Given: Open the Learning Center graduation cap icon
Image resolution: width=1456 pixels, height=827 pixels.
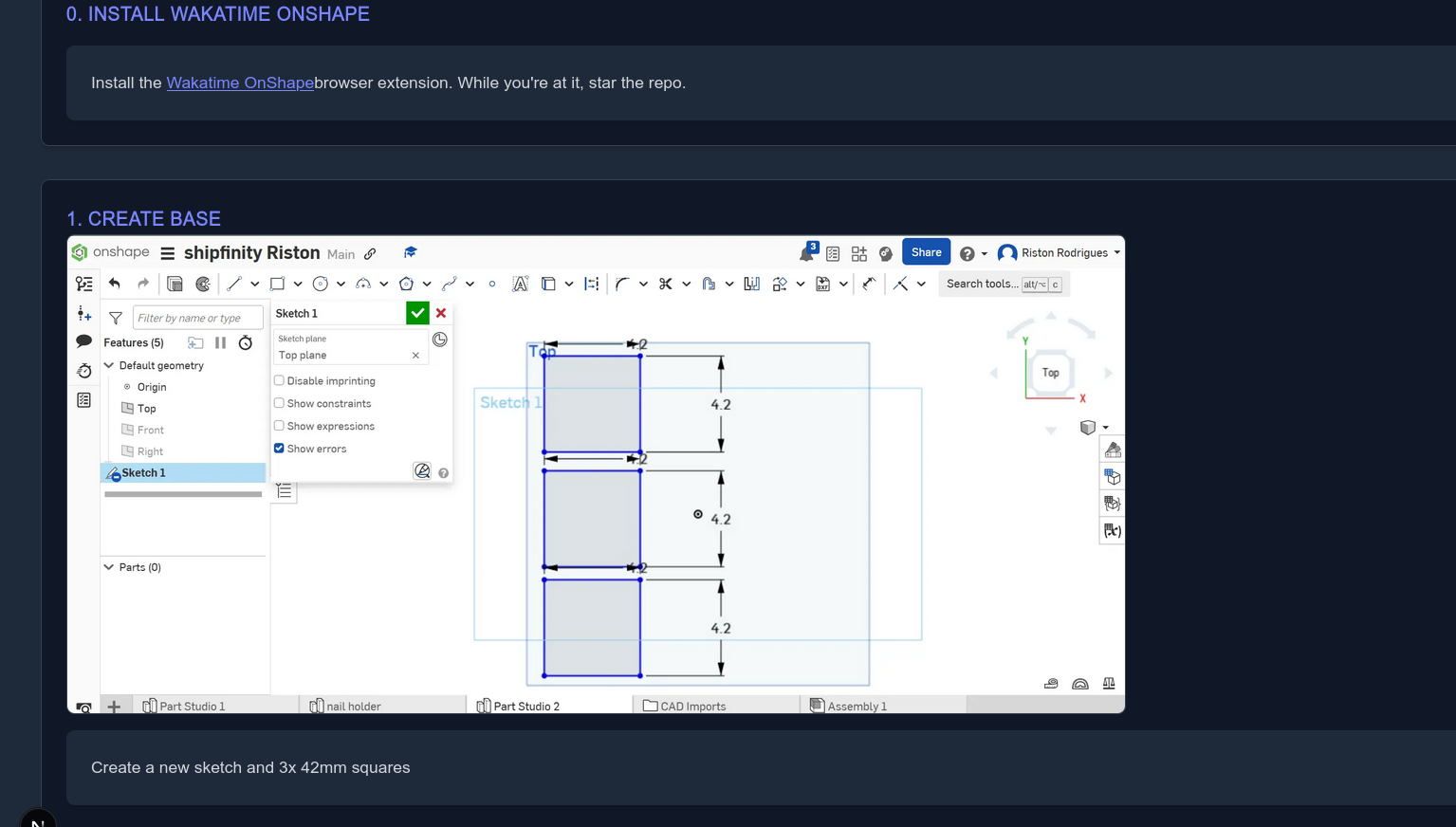Looking at the screenshot, I should pos(411,252).
